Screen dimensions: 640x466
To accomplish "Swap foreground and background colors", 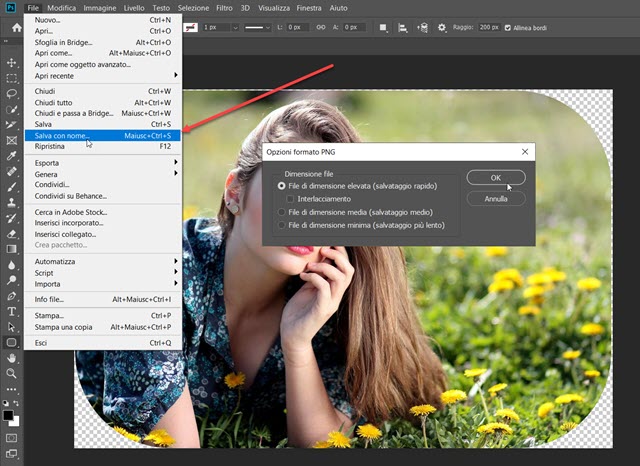I will [16, 403].
